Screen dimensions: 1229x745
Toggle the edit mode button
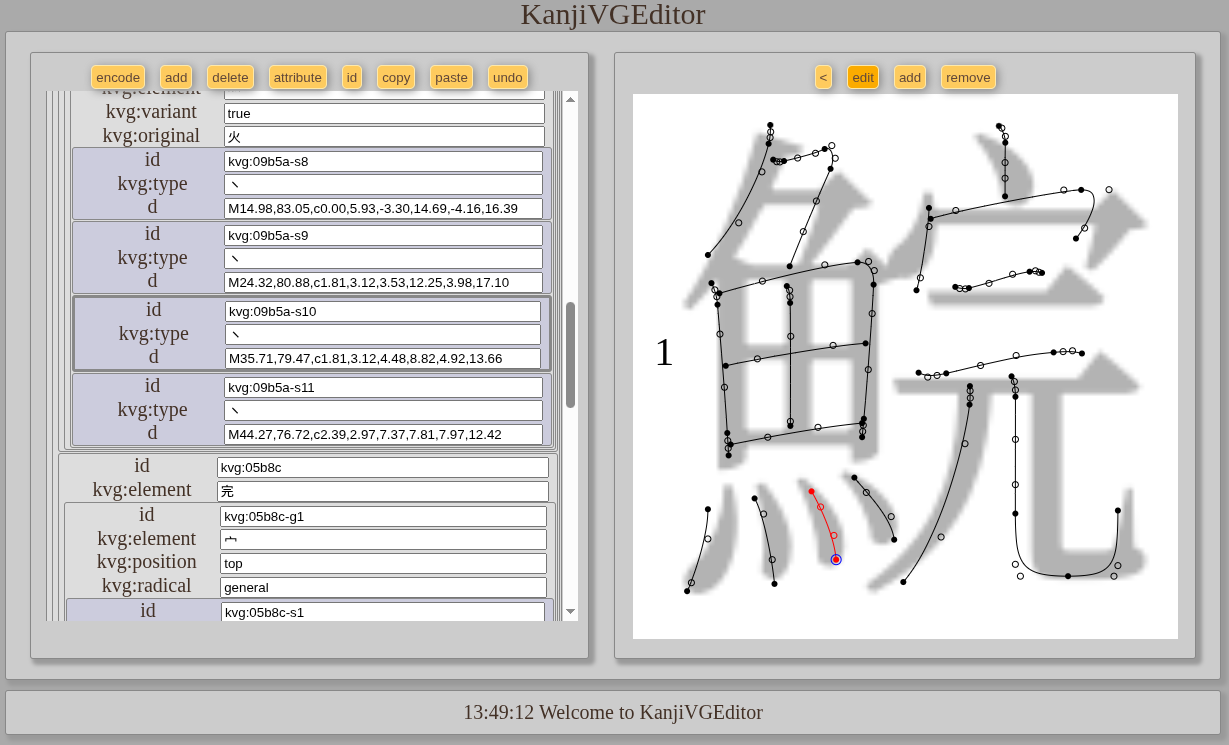[863, 77]
